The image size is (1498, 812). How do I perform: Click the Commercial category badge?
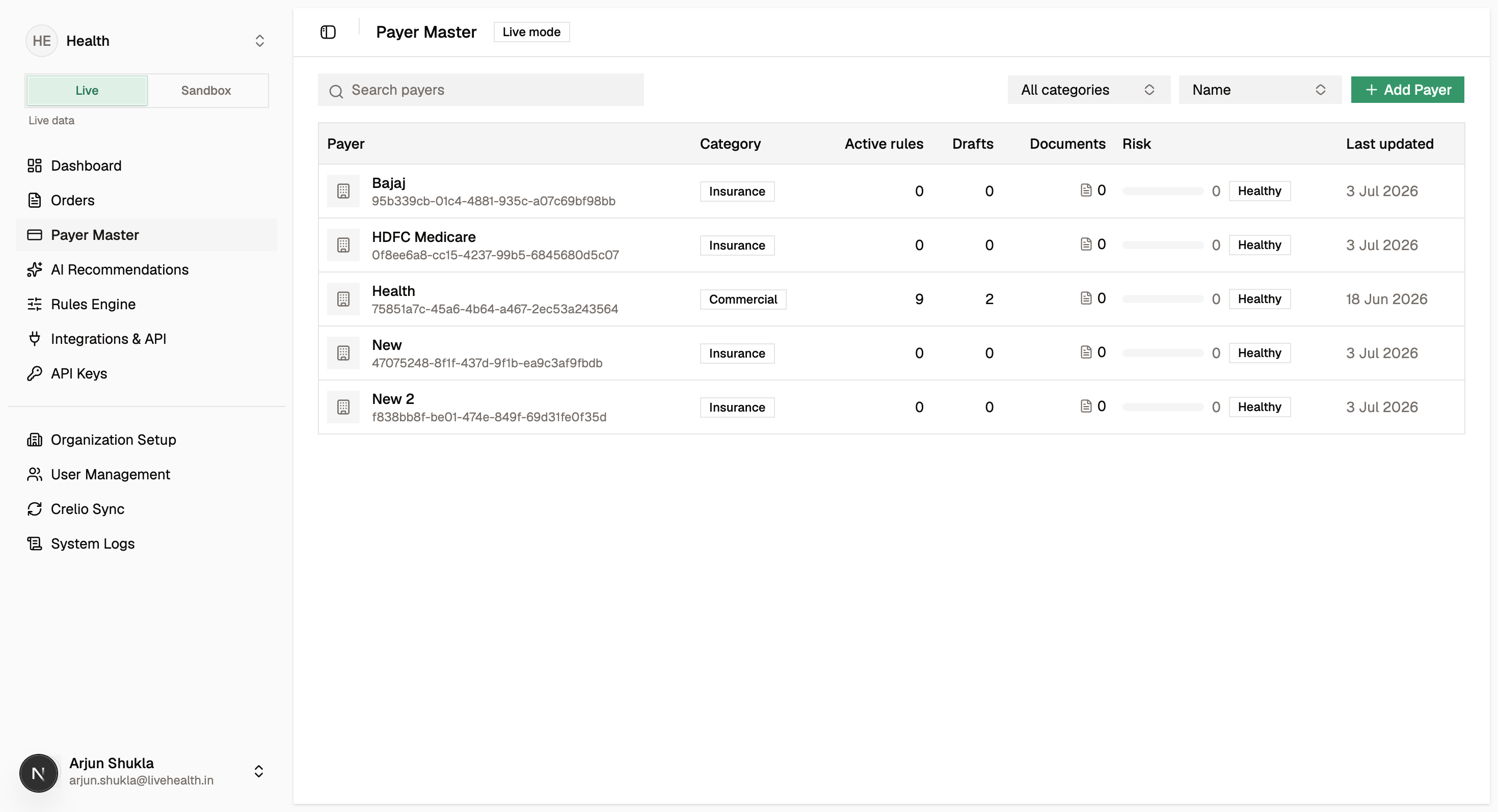742,299
